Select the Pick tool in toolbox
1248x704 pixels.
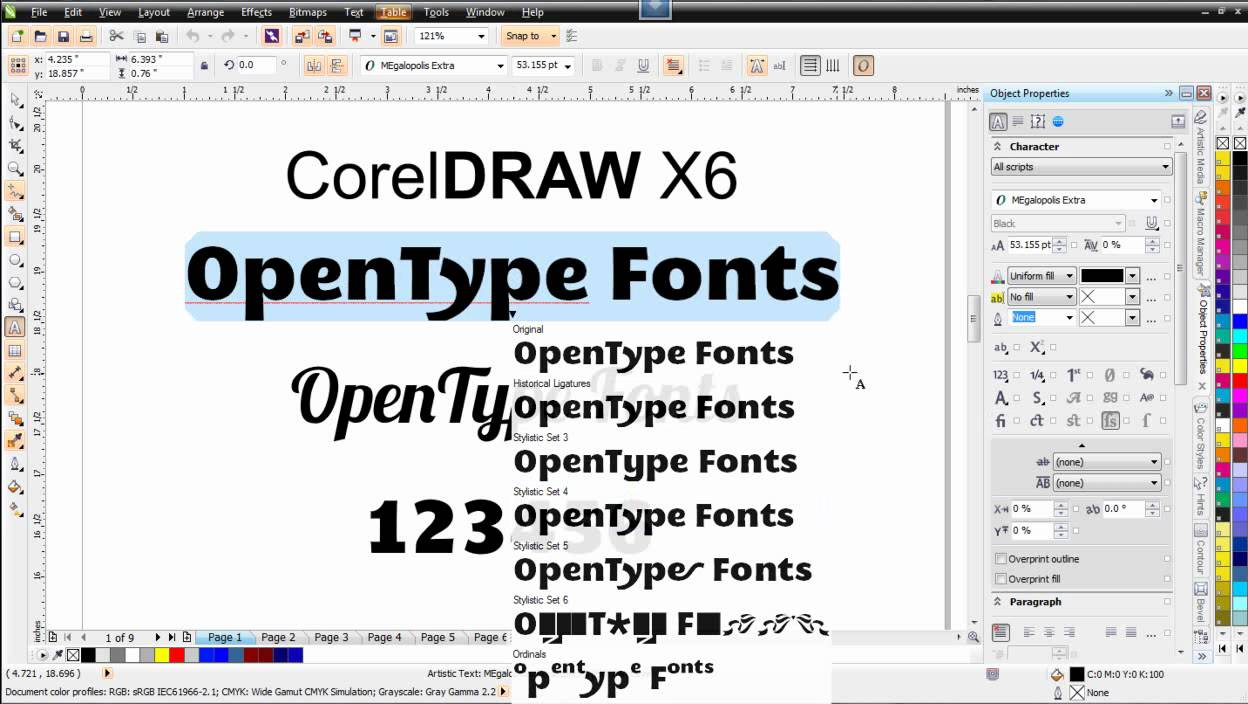(15, 99)
